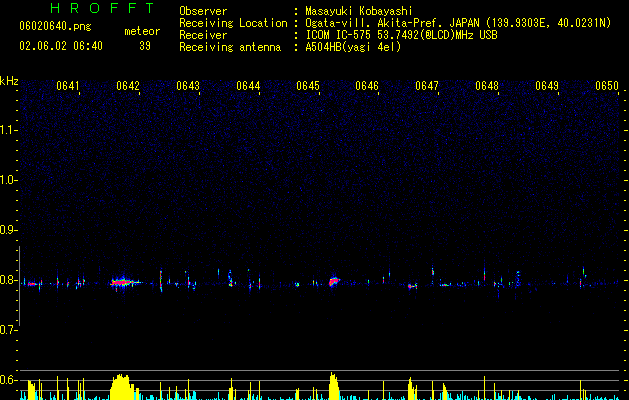
Task: Click the 'meteor' count label
Action: (x=142, y=31)
